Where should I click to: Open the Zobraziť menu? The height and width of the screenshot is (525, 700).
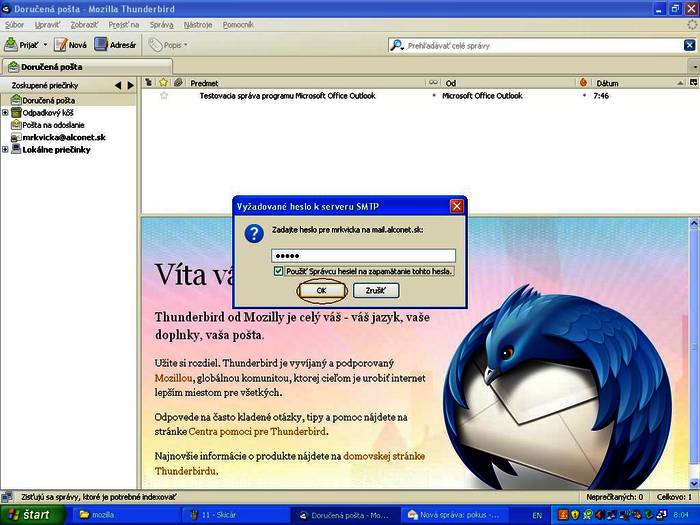coord(84,25)
